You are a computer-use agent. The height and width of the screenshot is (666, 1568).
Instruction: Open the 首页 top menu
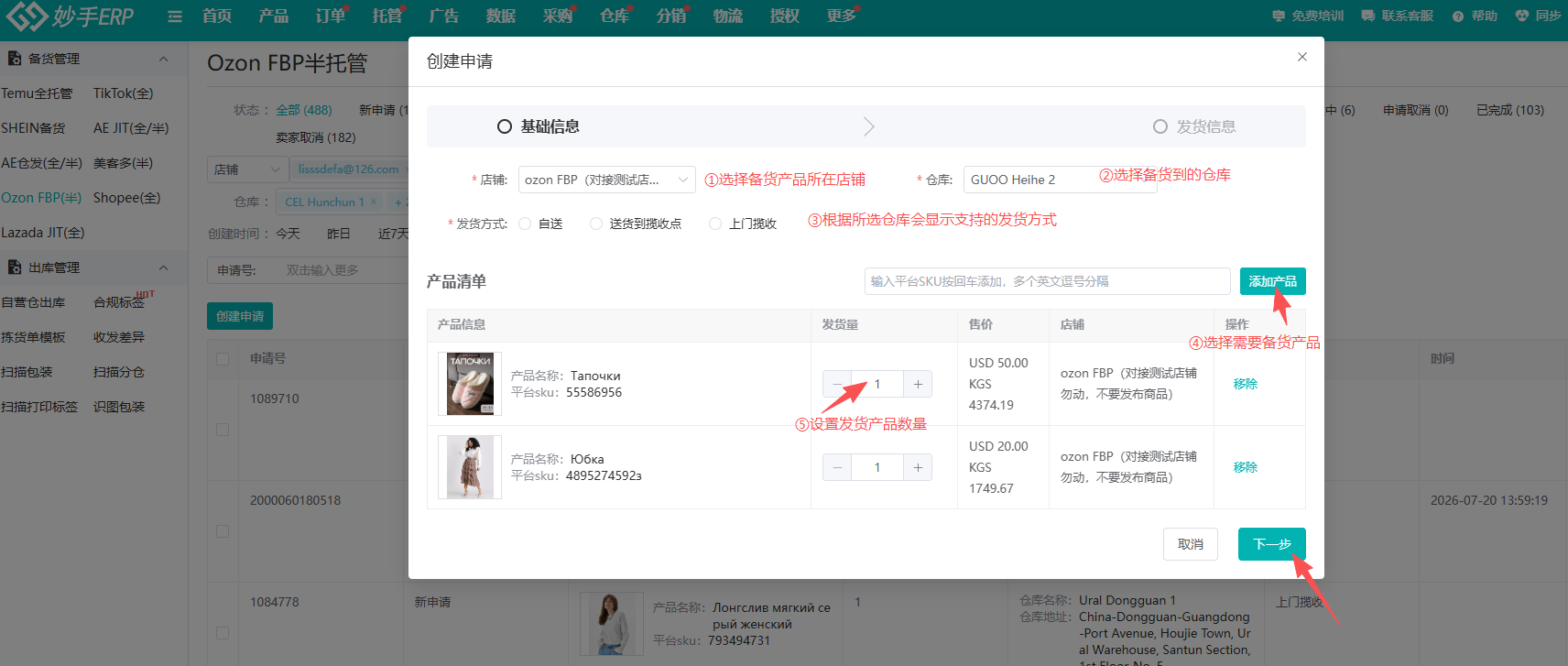click(x=217, y=16)
